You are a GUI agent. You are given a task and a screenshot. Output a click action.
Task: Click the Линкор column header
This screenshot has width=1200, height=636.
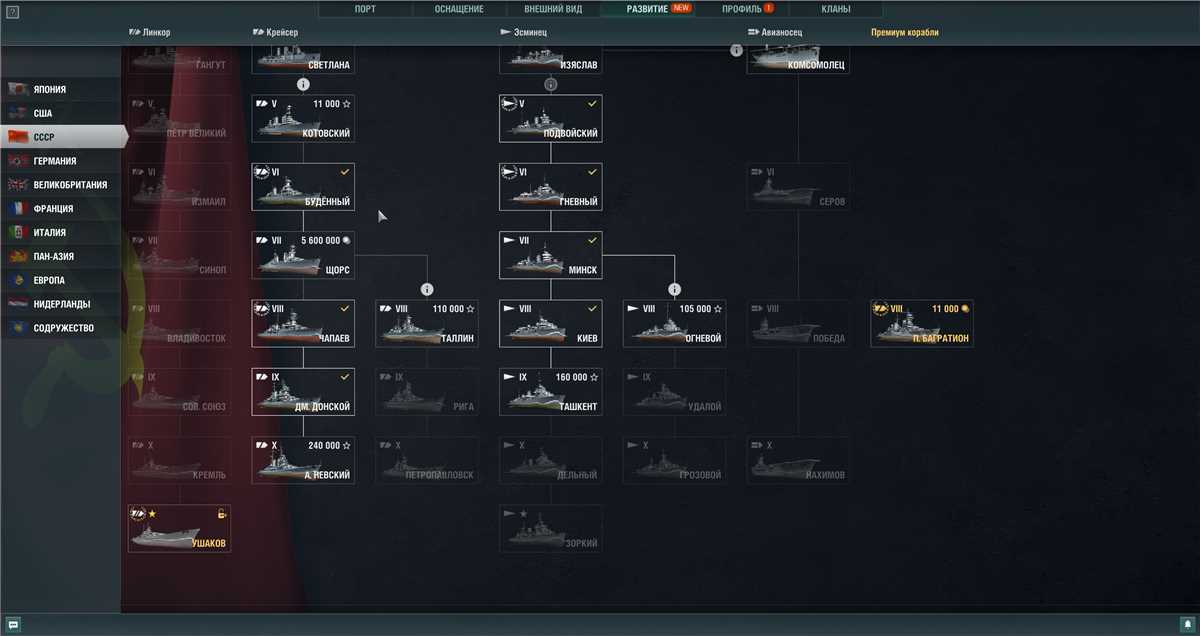pyautogui.click(x=150, y=32)
